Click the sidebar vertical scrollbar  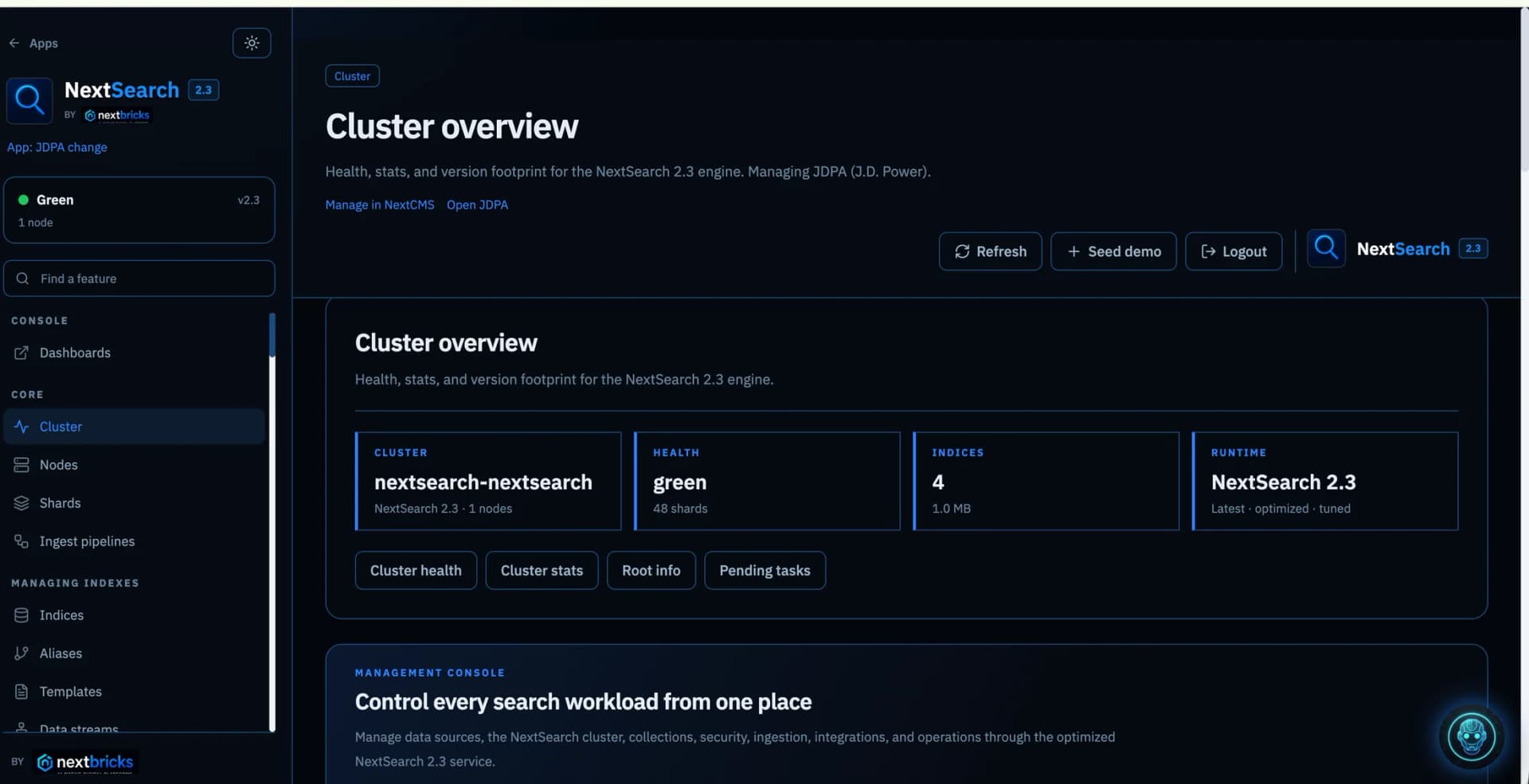pyautogui.click(x=272, y=521)
